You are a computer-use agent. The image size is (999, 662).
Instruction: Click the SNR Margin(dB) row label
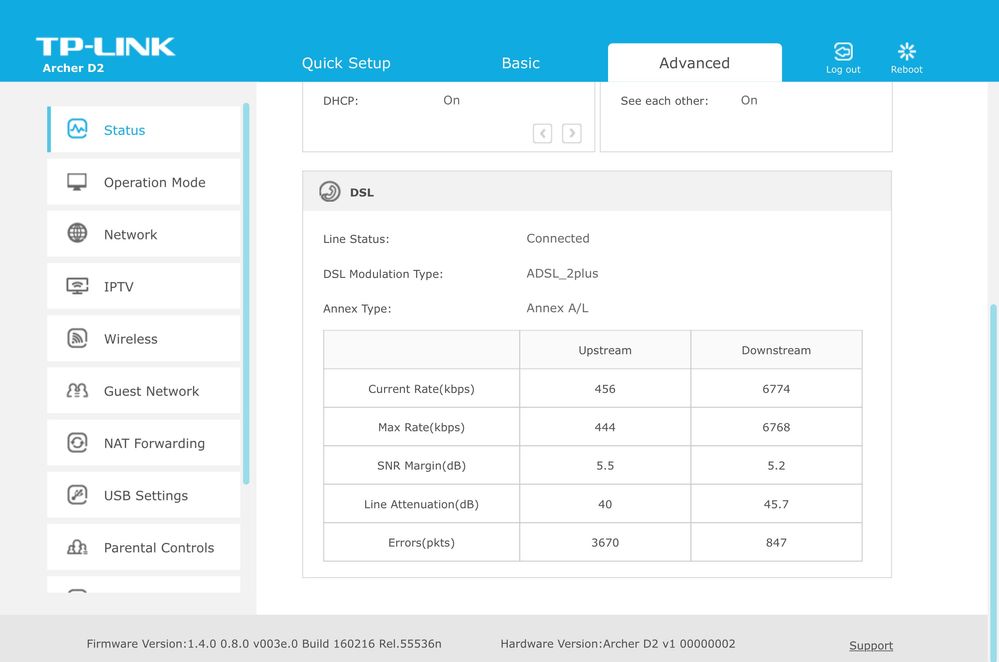(421, 466)
